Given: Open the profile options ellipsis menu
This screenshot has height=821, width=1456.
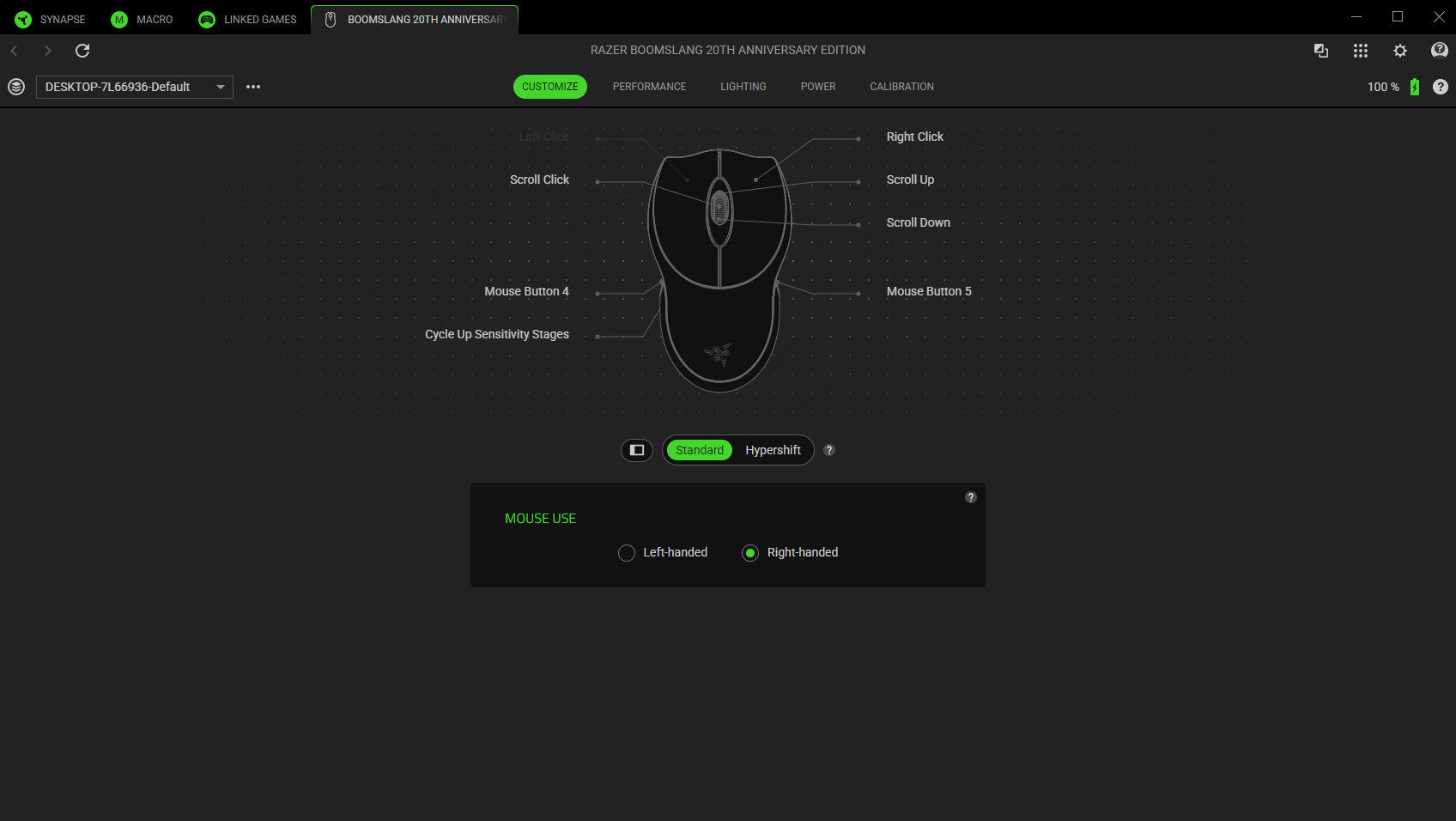Looking at the screenshot, I should [253, 87].
